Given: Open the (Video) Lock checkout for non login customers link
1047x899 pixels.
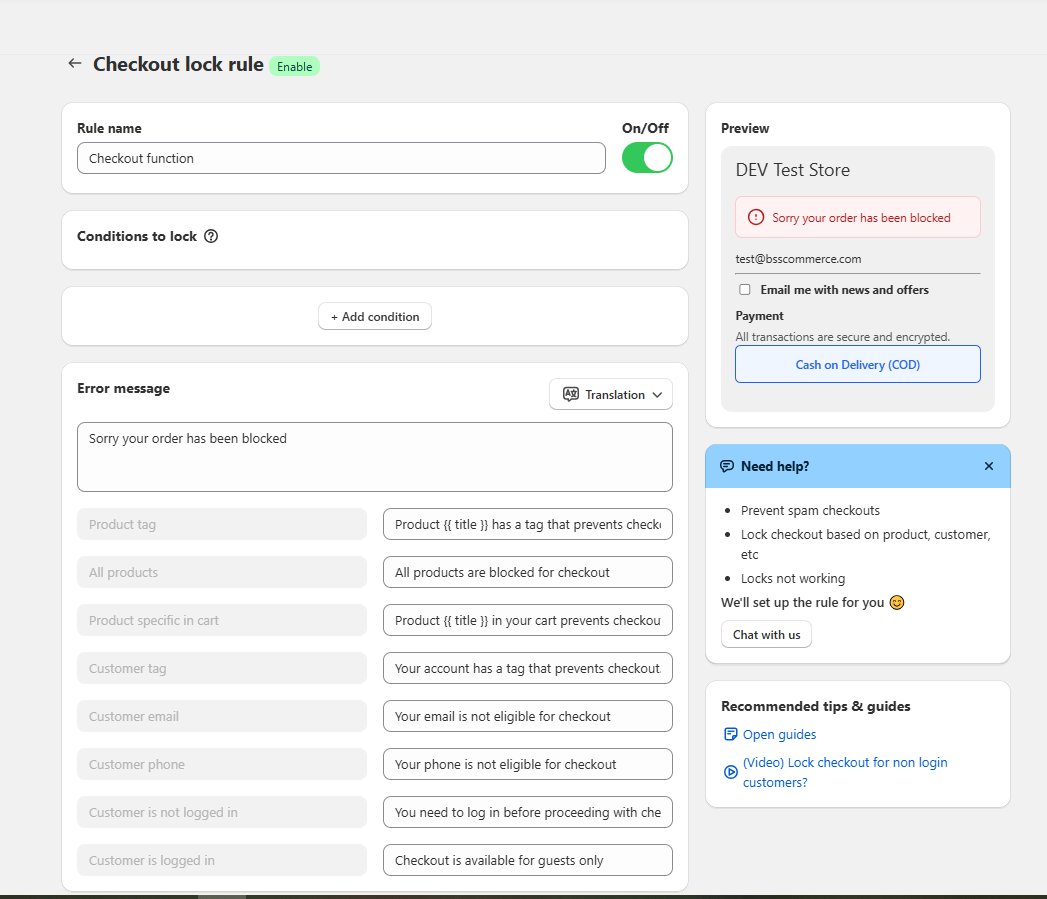Looking at the screenshot, I should pos(845,771).
